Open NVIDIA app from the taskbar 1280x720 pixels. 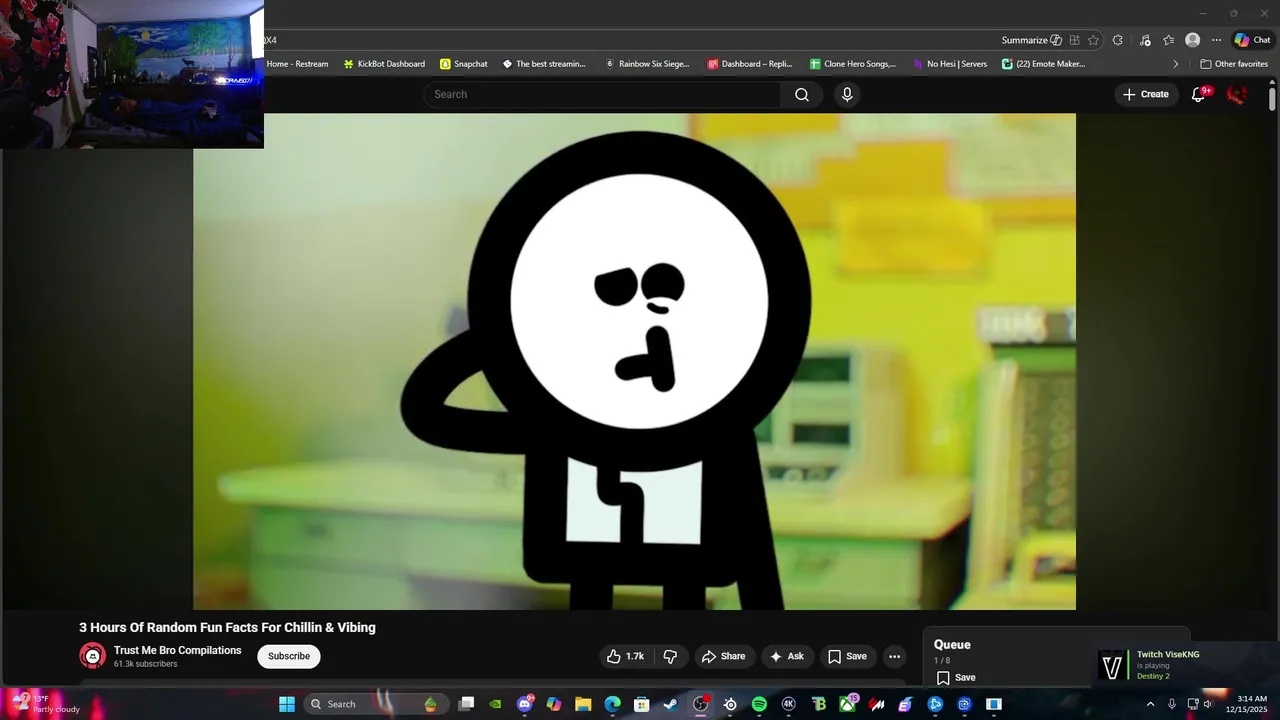[495, 704]
